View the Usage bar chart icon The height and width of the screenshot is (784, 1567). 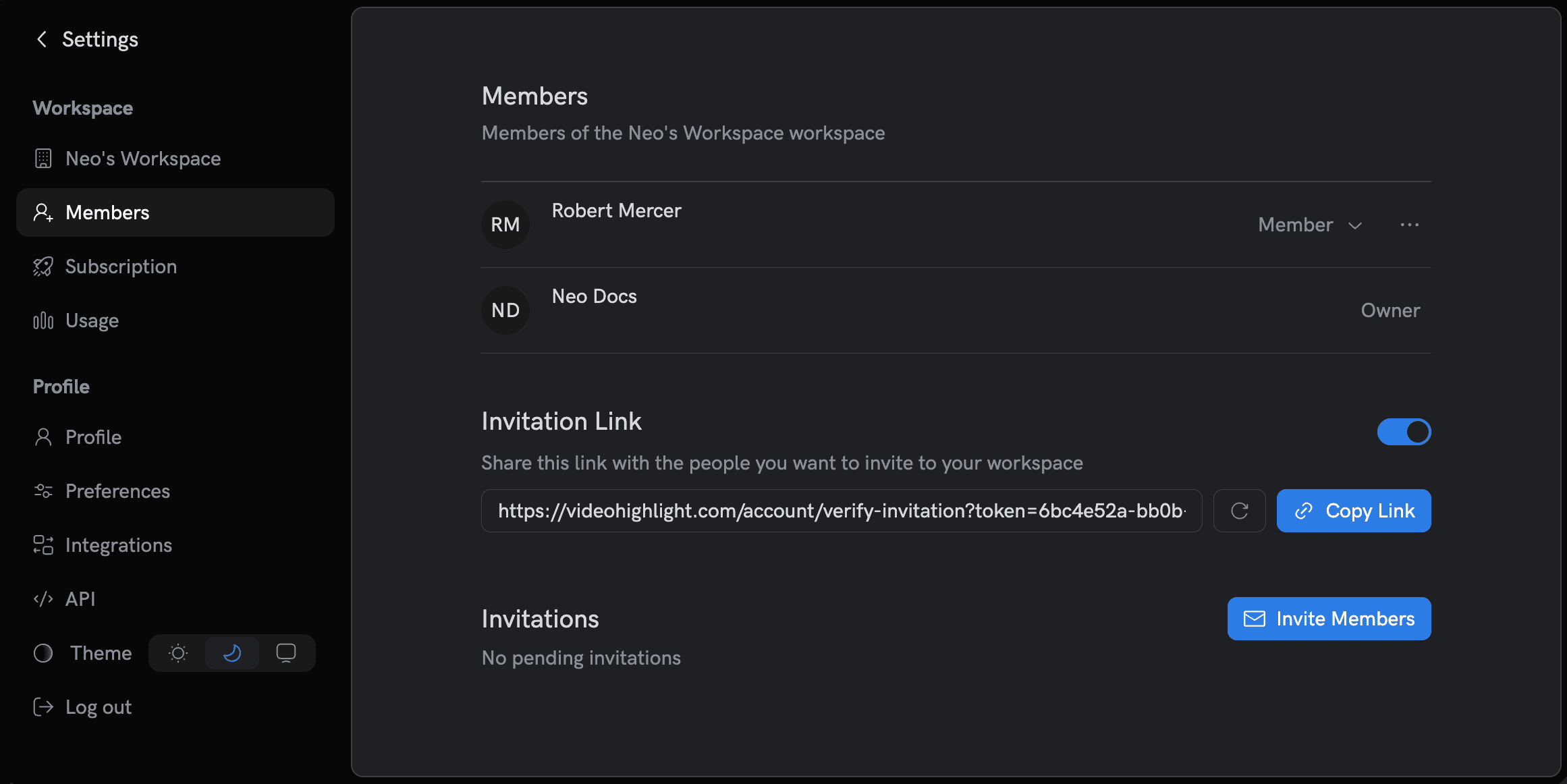[43, 320]
